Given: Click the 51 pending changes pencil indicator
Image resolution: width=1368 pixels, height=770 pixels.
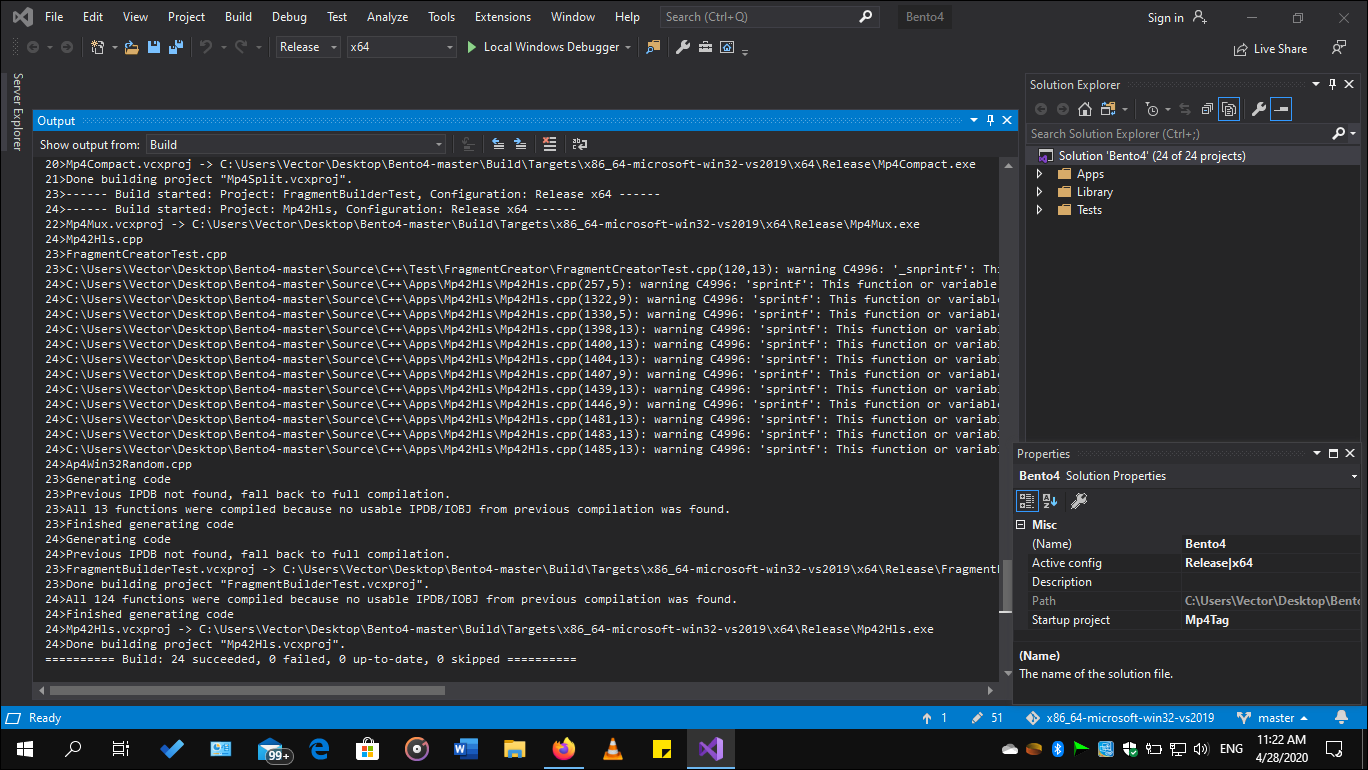Looking at the screenshot, I should point(987,718).
